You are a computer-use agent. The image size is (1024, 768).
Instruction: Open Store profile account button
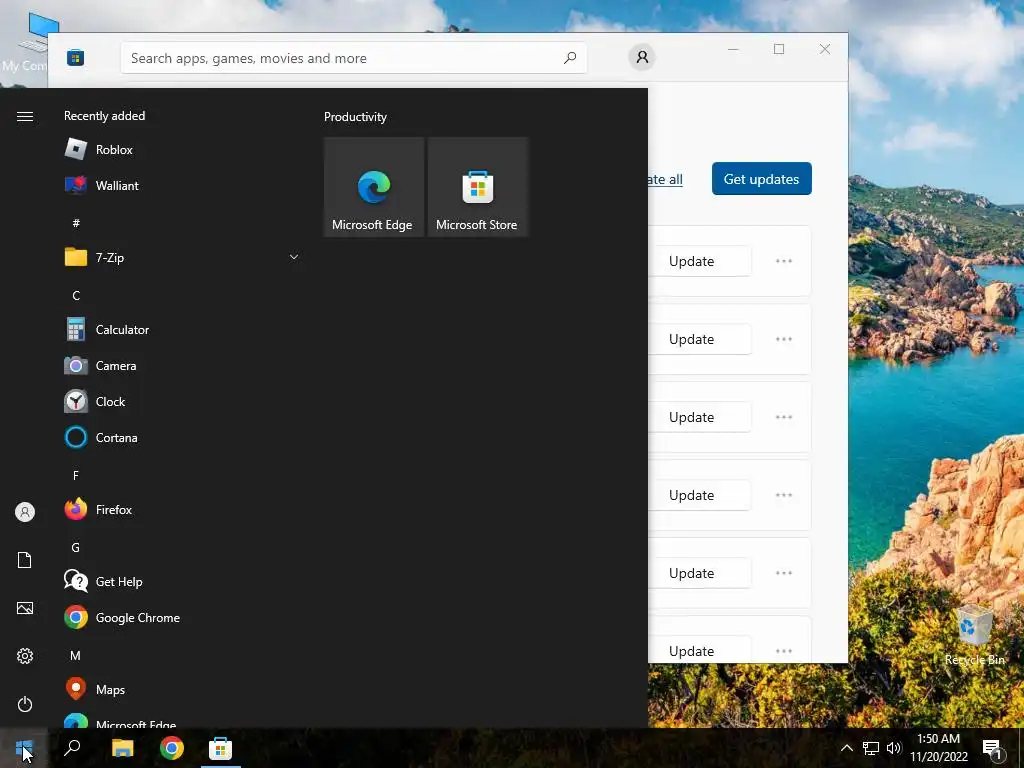click(x=642, y=57)
